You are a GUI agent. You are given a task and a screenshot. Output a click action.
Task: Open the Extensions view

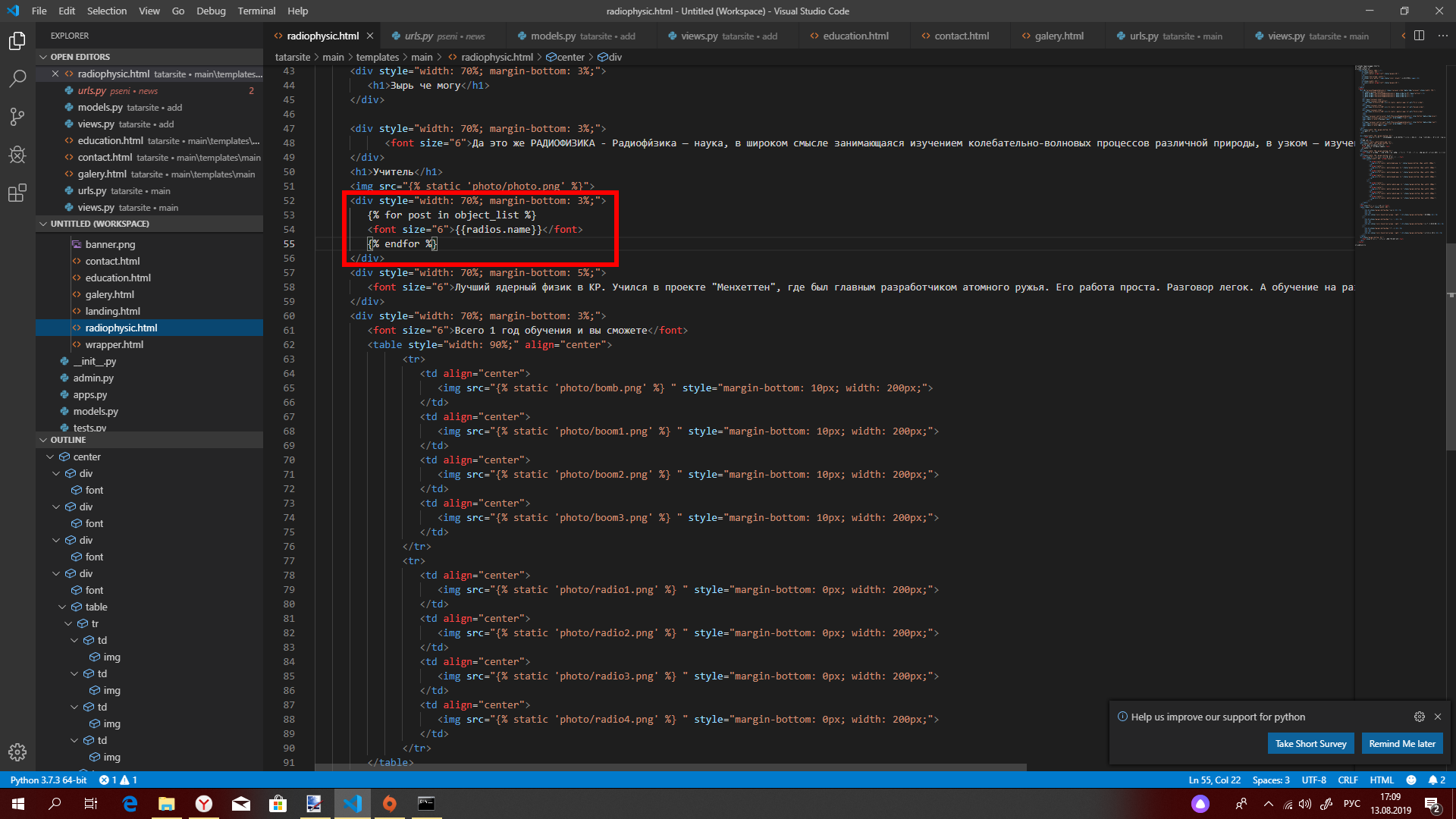[x=17, y=193]
